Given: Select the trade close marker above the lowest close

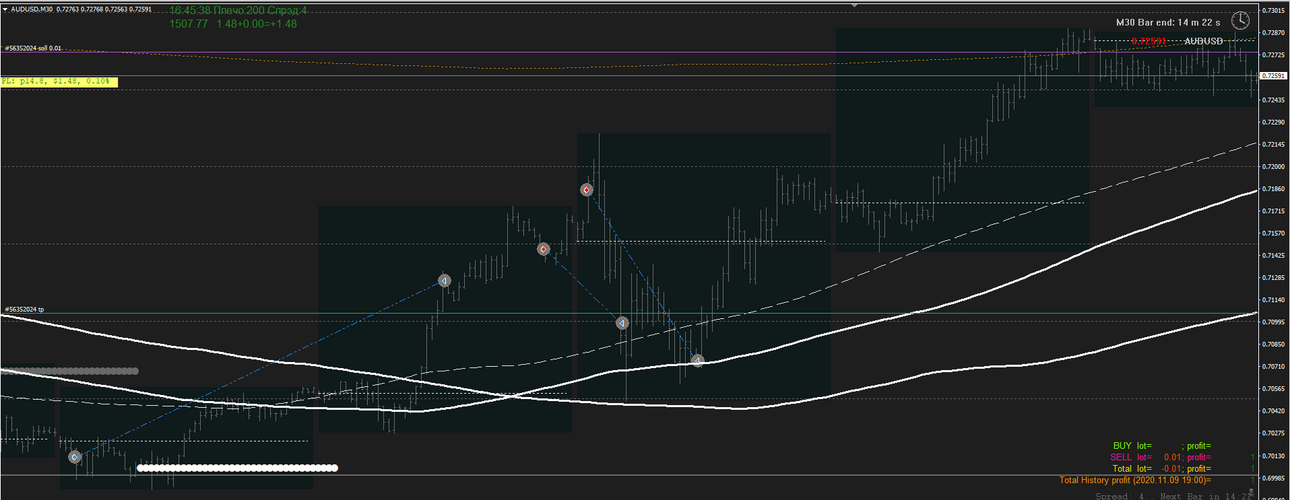Looking at the screenshot, I should (622, 323).
